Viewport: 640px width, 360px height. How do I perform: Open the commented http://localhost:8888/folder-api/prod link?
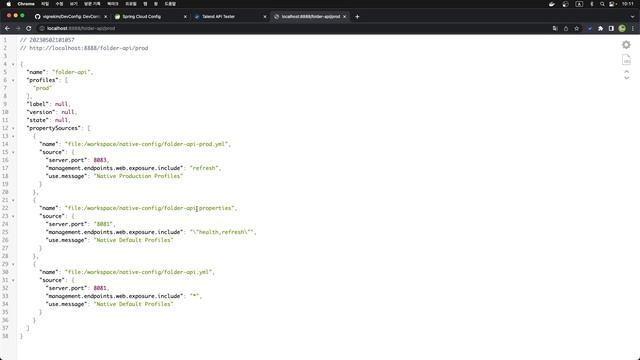click(x=89, y=48)
